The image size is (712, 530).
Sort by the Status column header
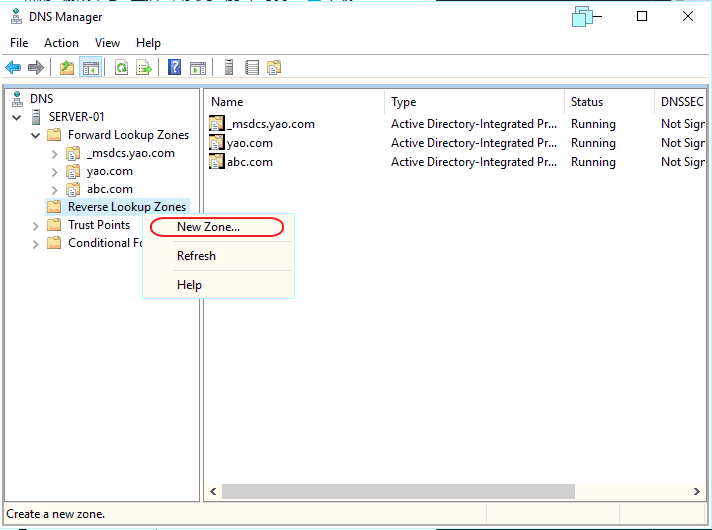(x=609, y=102)
